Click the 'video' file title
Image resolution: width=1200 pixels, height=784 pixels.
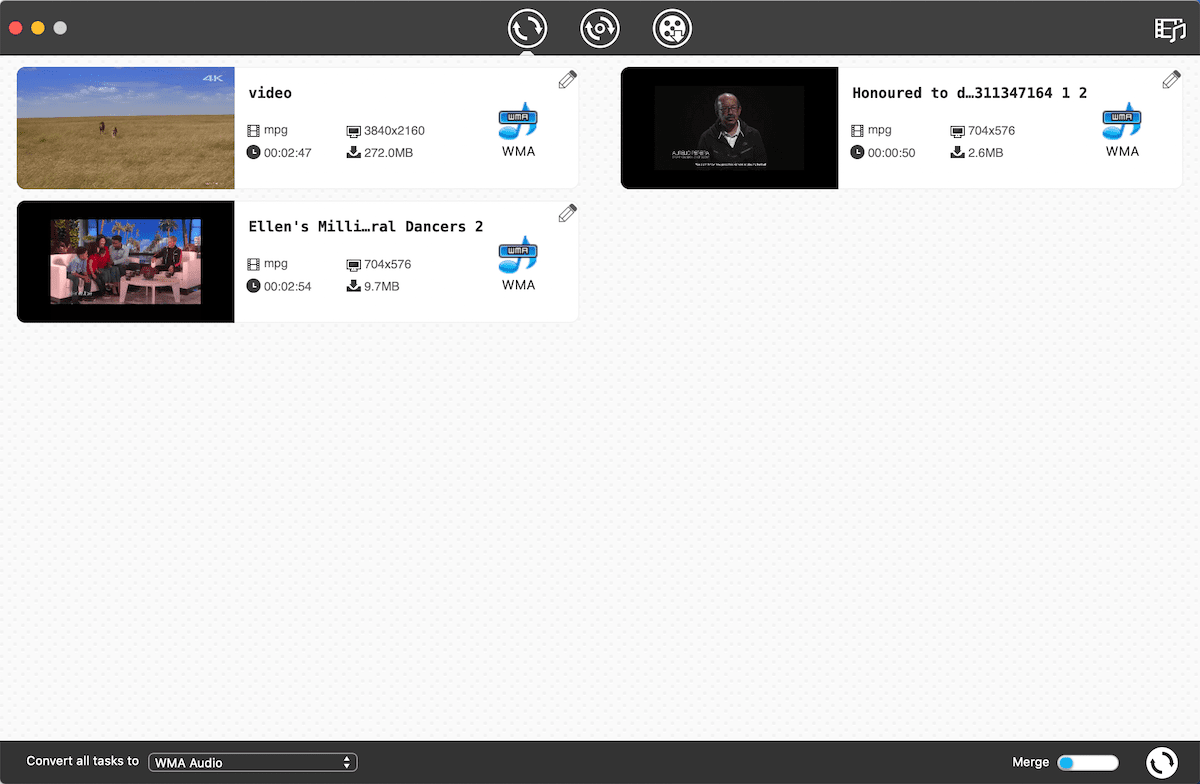270,93
